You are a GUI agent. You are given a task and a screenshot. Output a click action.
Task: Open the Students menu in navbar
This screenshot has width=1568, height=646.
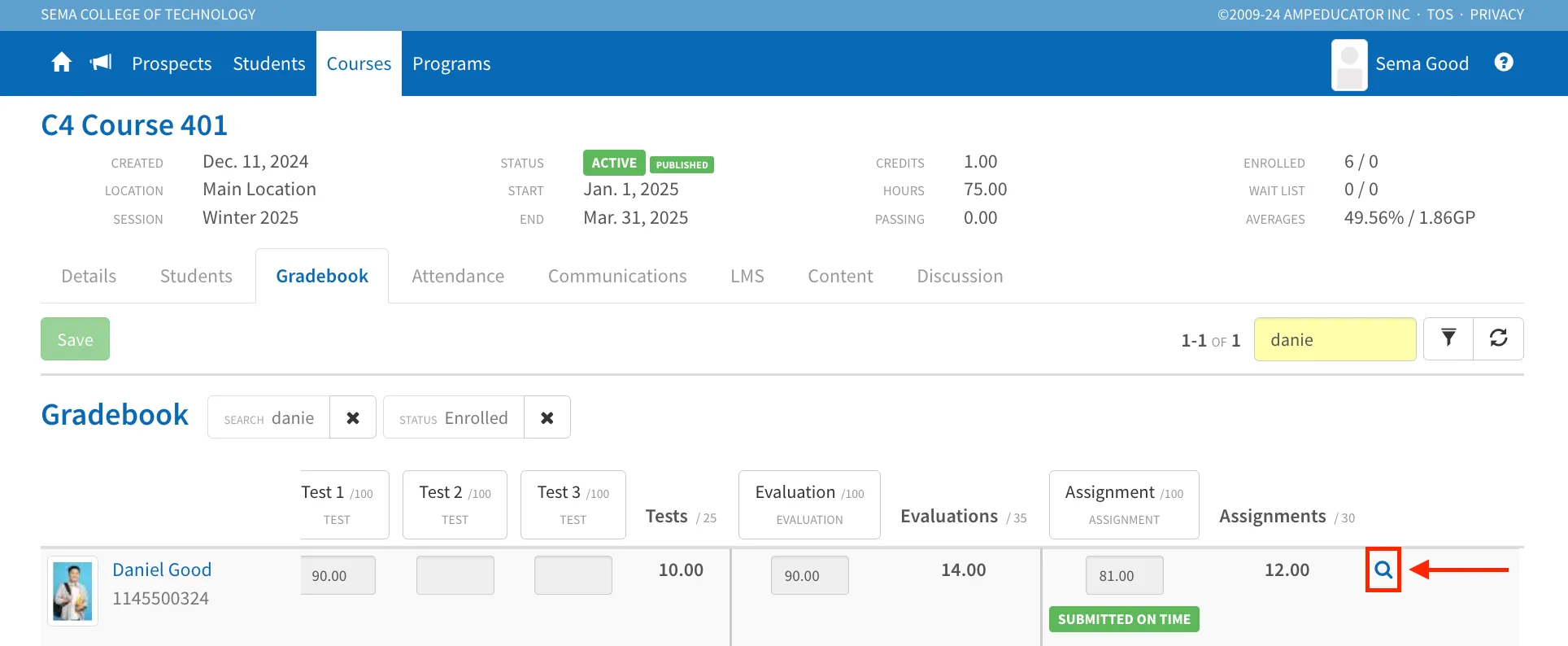tap(269, 63)
